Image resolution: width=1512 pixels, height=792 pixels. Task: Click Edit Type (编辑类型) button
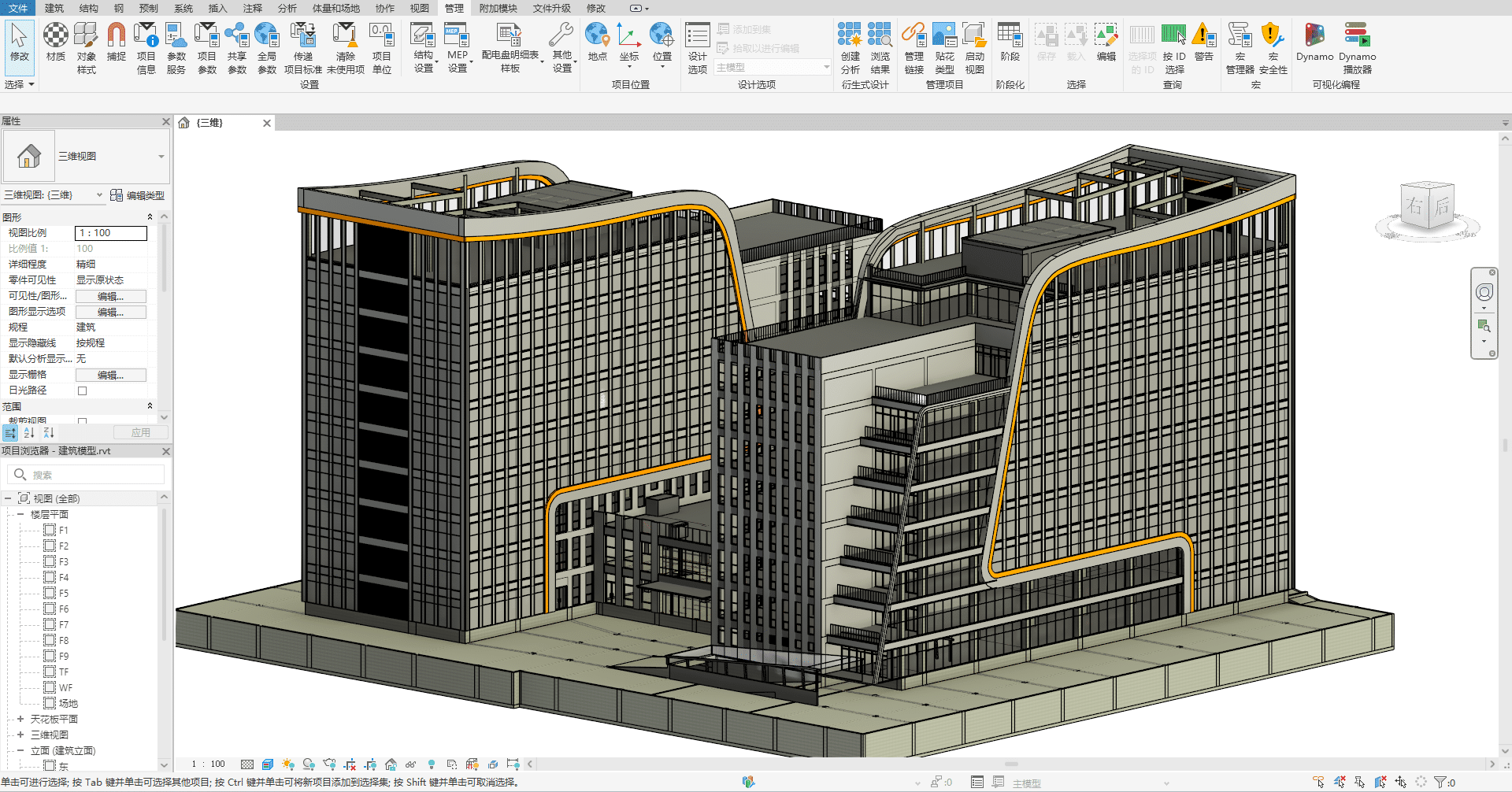[x=138, y=195]
